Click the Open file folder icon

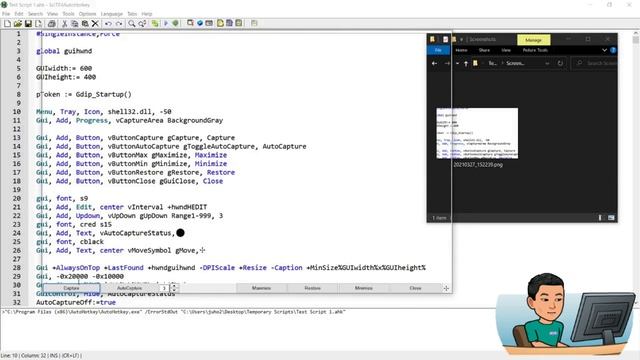tap(18, 24)
